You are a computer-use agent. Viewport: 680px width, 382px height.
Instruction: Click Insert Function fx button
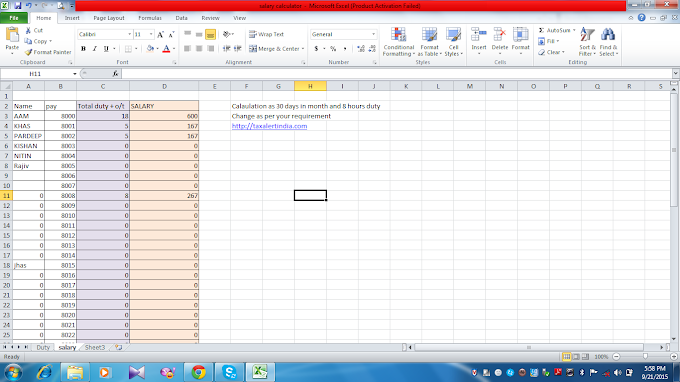(115, 74)
